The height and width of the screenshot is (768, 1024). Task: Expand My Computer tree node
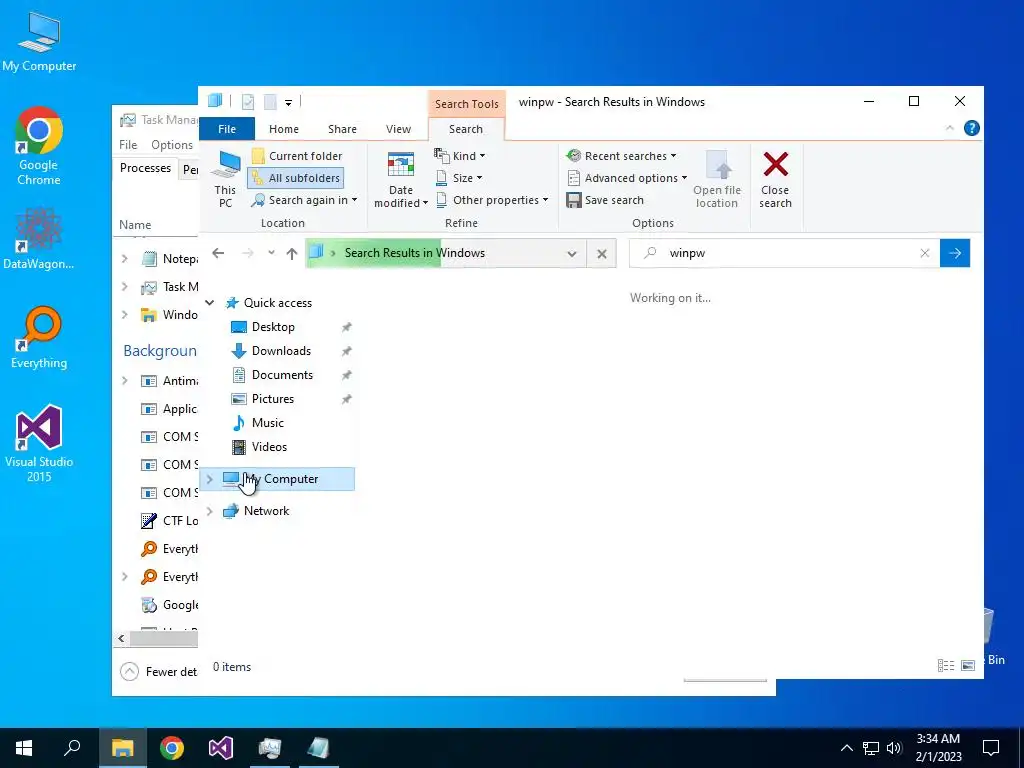pos(210,479)
